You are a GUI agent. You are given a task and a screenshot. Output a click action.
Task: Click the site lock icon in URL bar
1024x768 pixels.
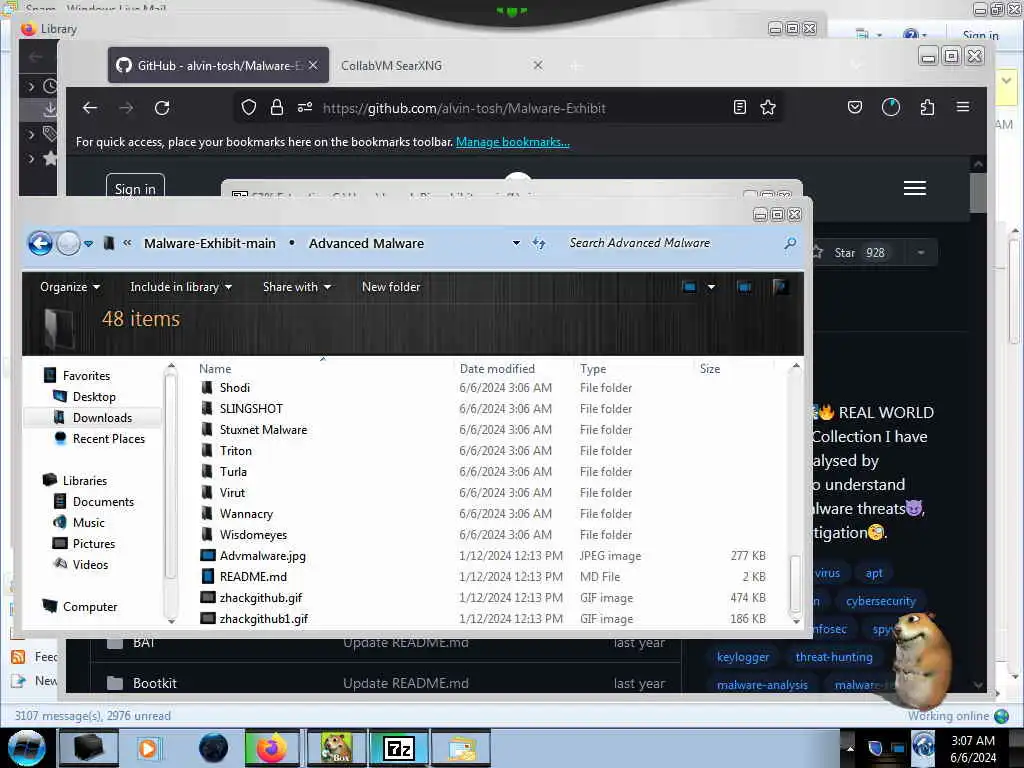pyautogui.click(x=277, y=108)
